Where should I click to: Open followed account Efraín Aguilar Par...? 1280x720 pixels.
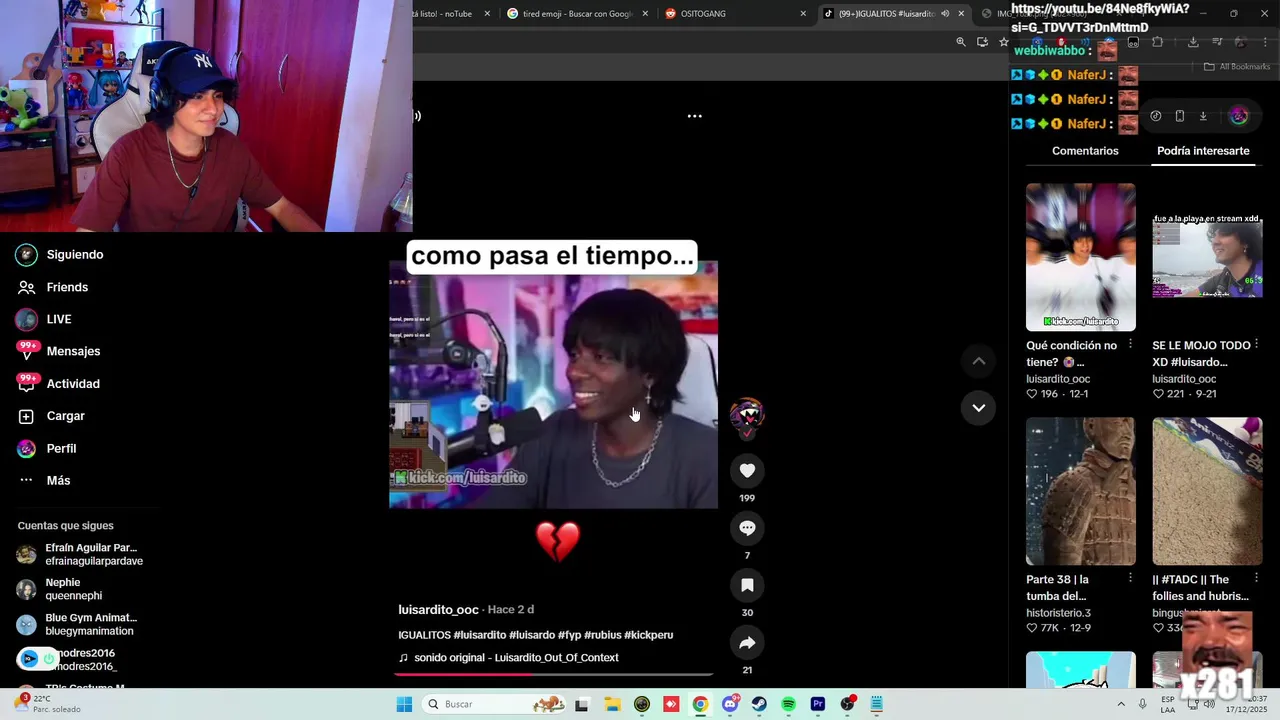click(80, 554)
